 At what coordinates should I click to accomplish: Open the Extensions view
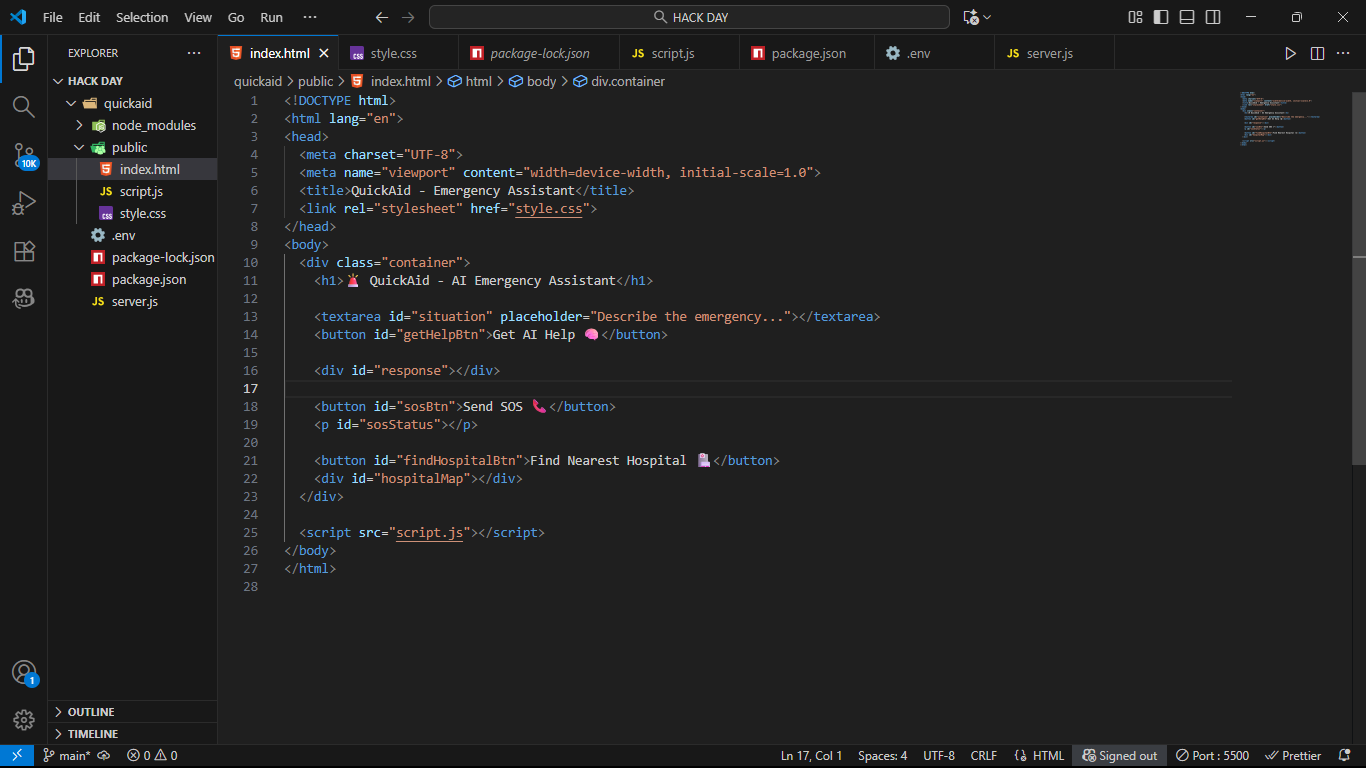(24, 251)
